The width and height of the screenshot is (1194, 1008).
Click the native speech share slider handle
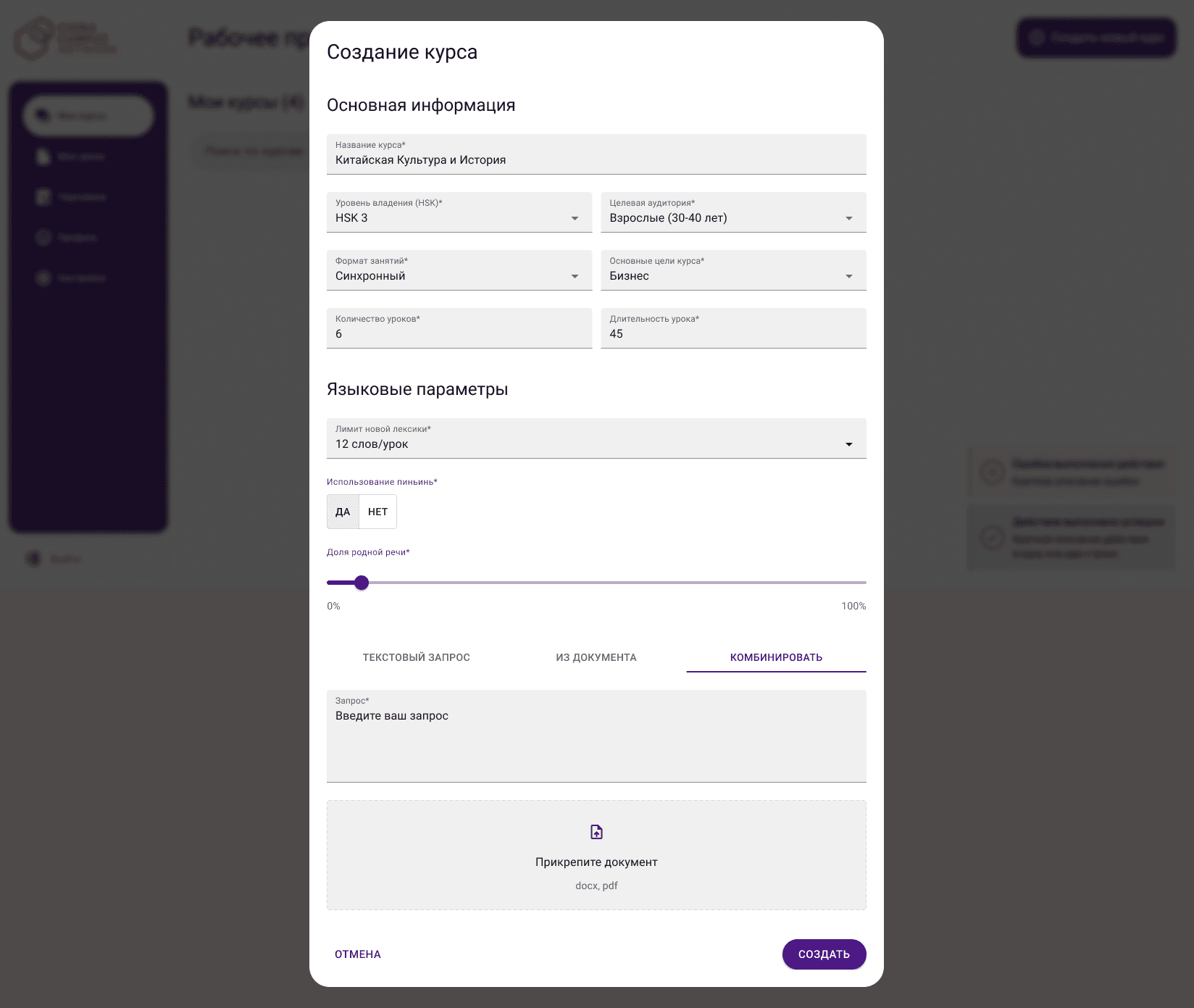362,583
